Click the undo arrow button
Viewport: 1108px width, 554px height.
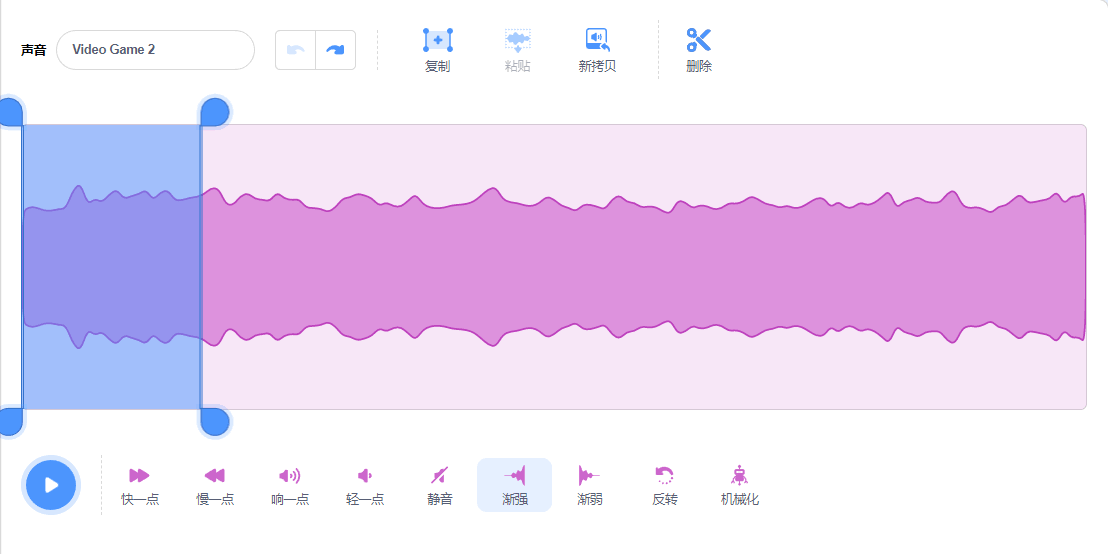296,50
